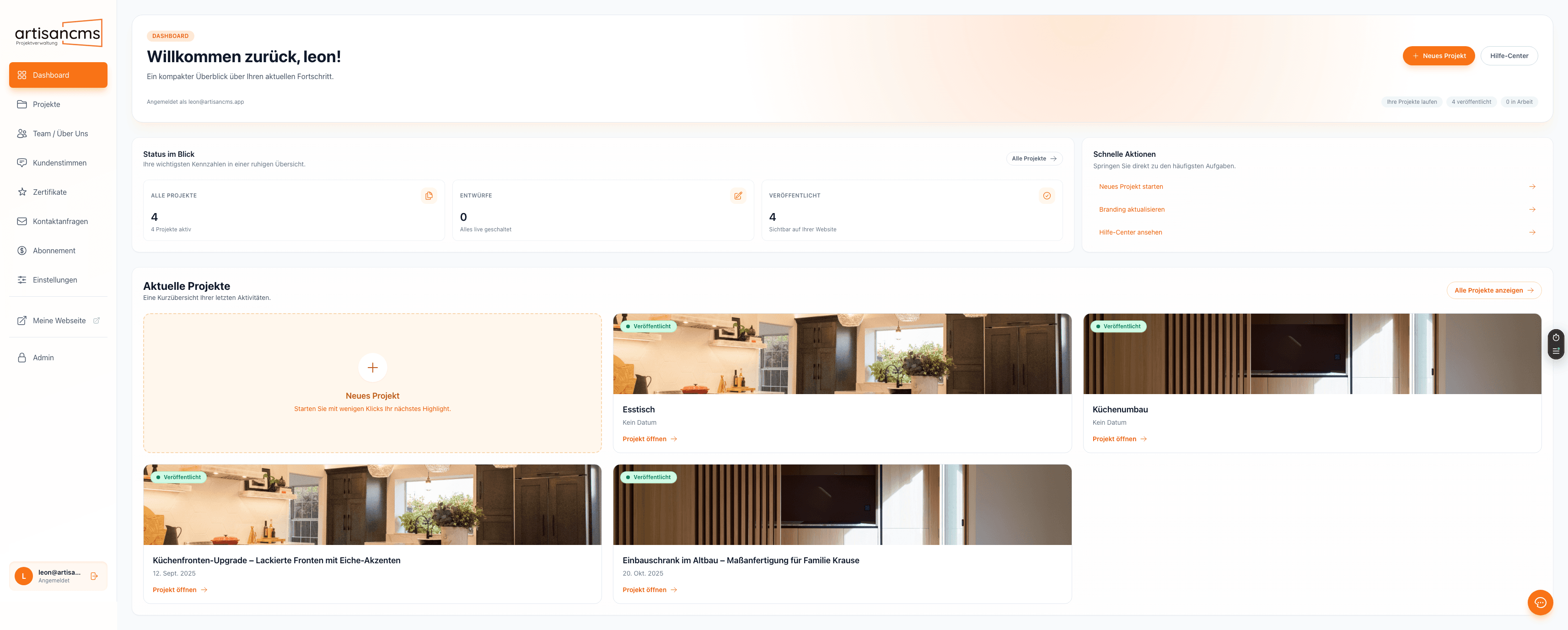1568x630 pixels.
Task: Open the feedback chat bubble bottom right
Action: pos(1541,603)
